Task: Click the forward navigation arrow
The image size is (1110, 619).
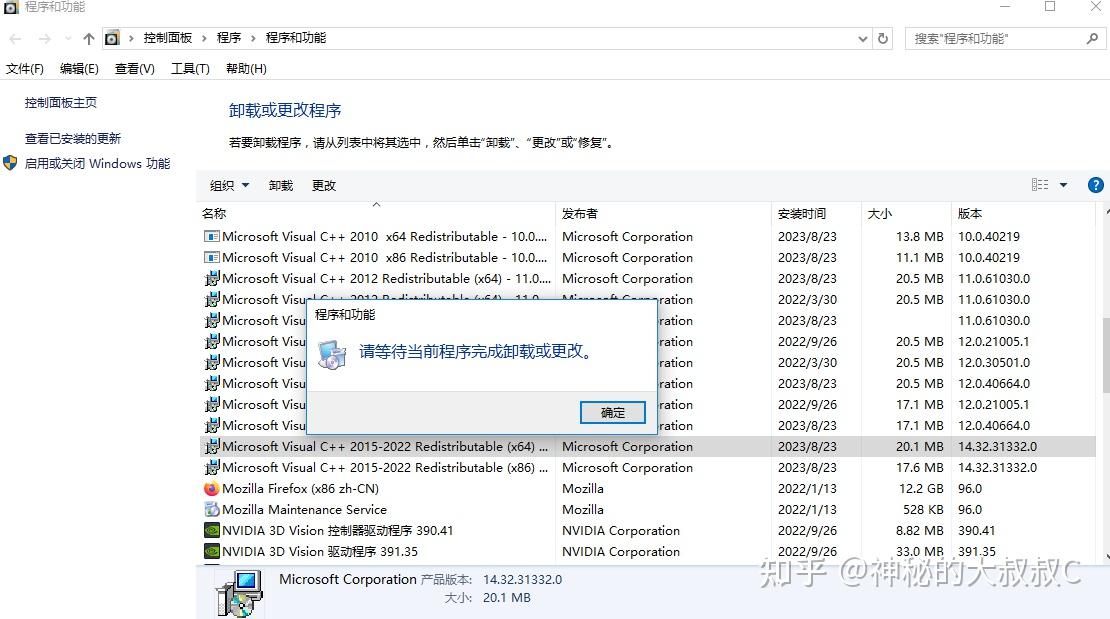Action: [x=45, y=38]
